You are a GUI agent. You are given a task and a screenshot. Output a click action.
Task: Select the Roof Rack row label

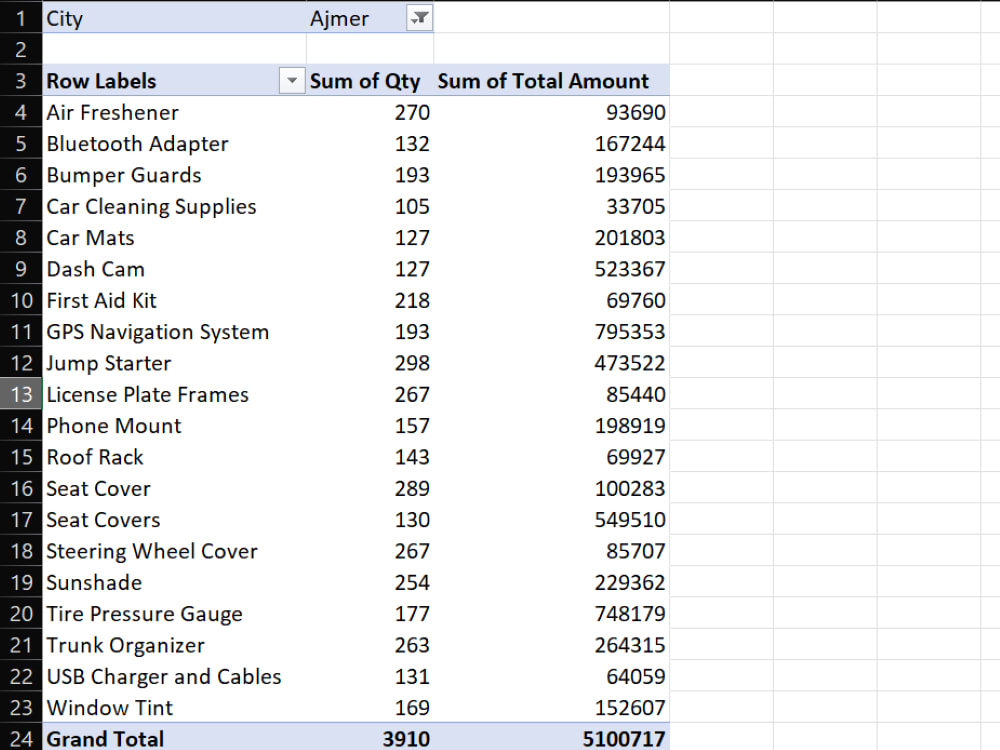point(174,457)
